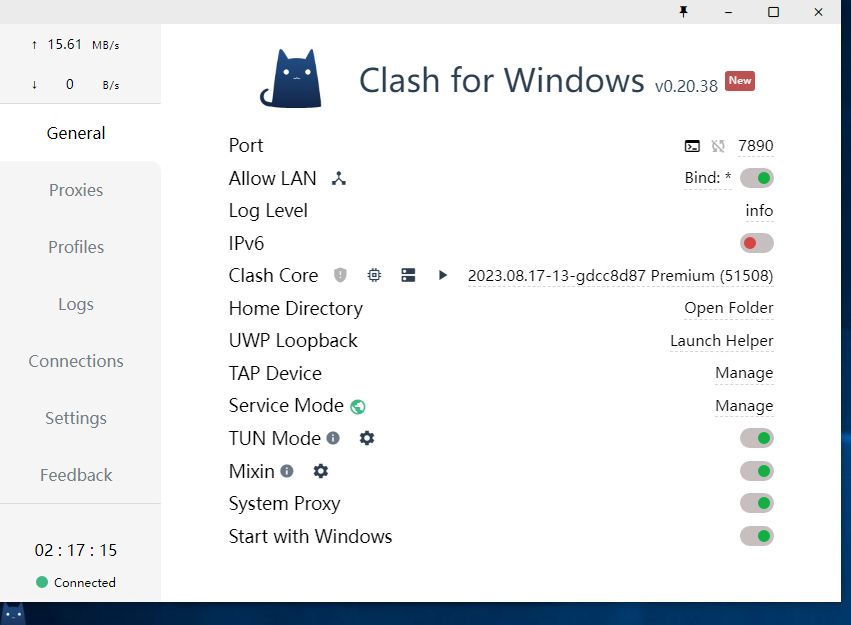Screen dimensions: 851x625
Task: Toggle the IPv6 switch
Action: [757, 243]
